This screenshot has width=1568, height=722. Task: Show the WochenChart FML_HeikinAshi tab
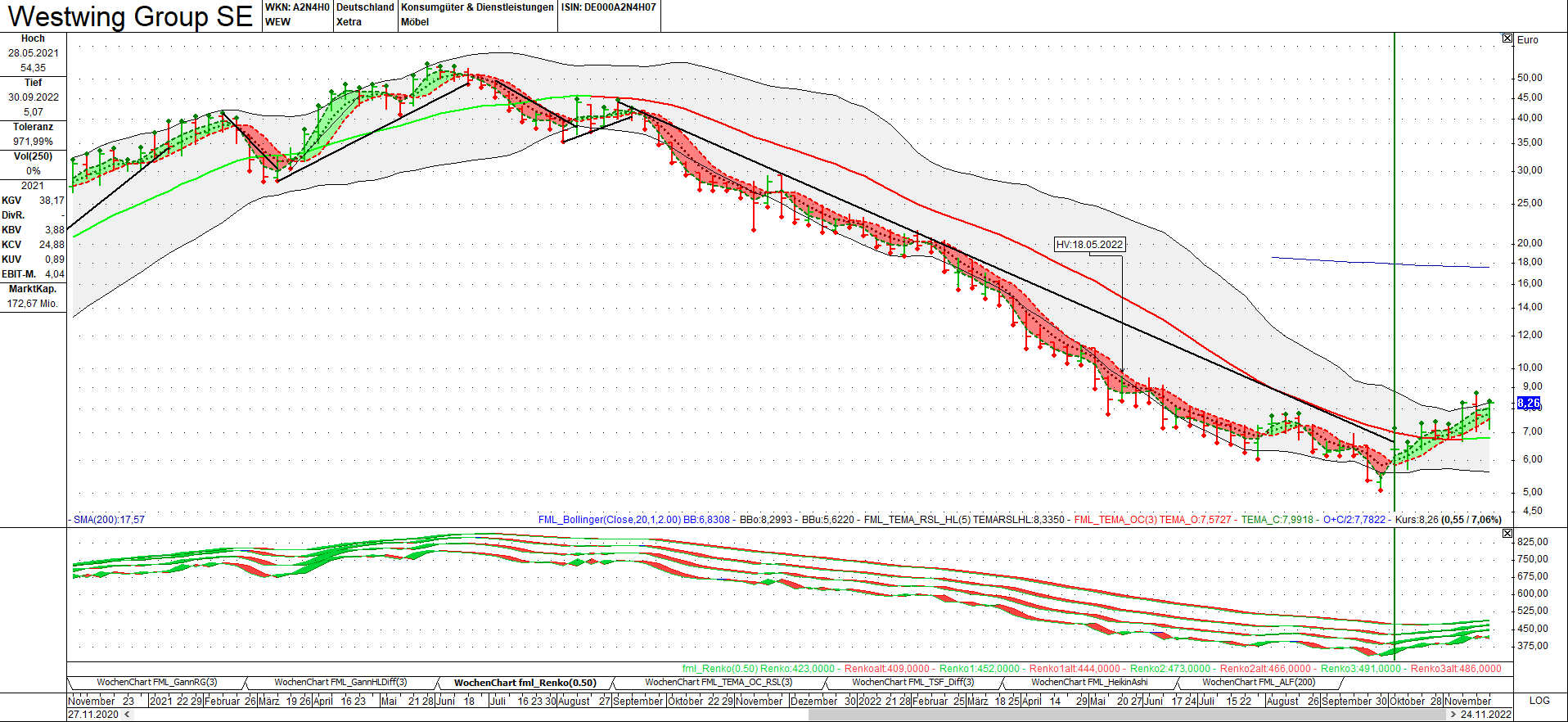[x=1089, y=682]
